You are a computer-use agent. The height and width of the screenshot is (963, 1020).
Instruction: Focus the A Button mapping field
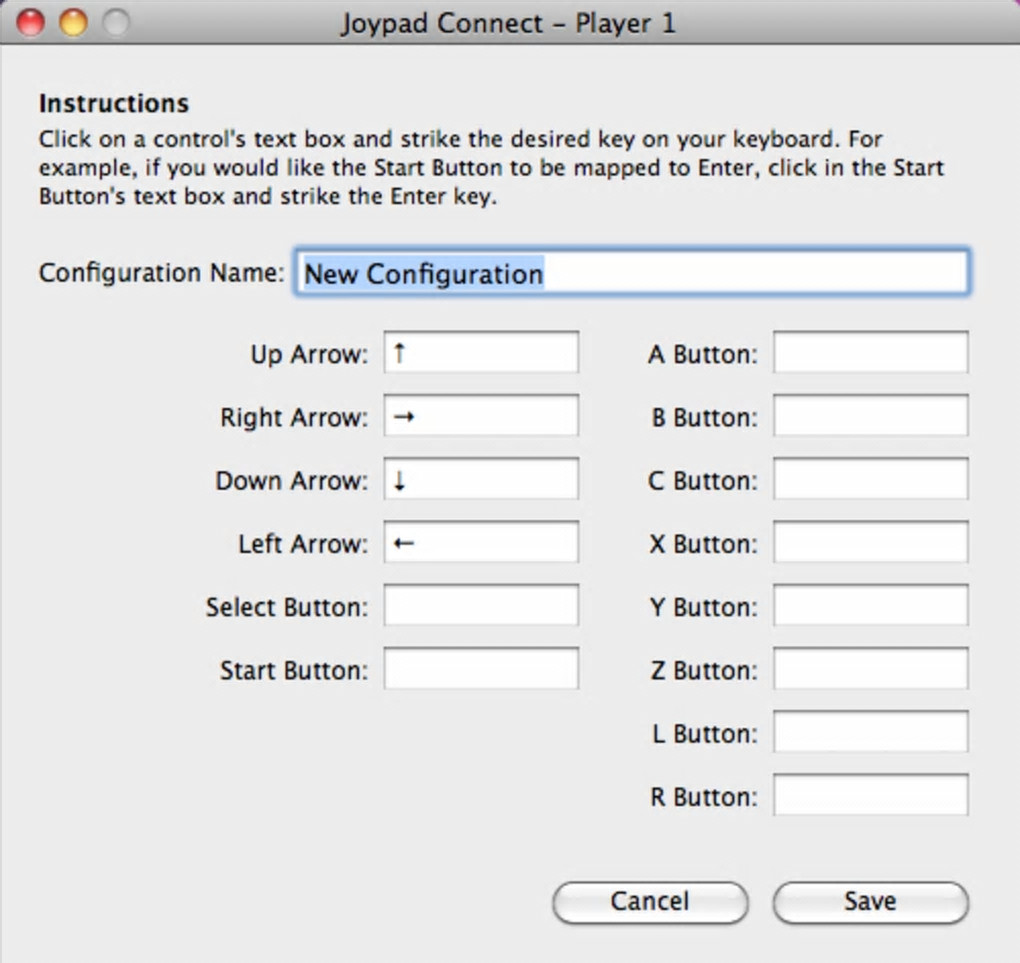tap(870, 353)
